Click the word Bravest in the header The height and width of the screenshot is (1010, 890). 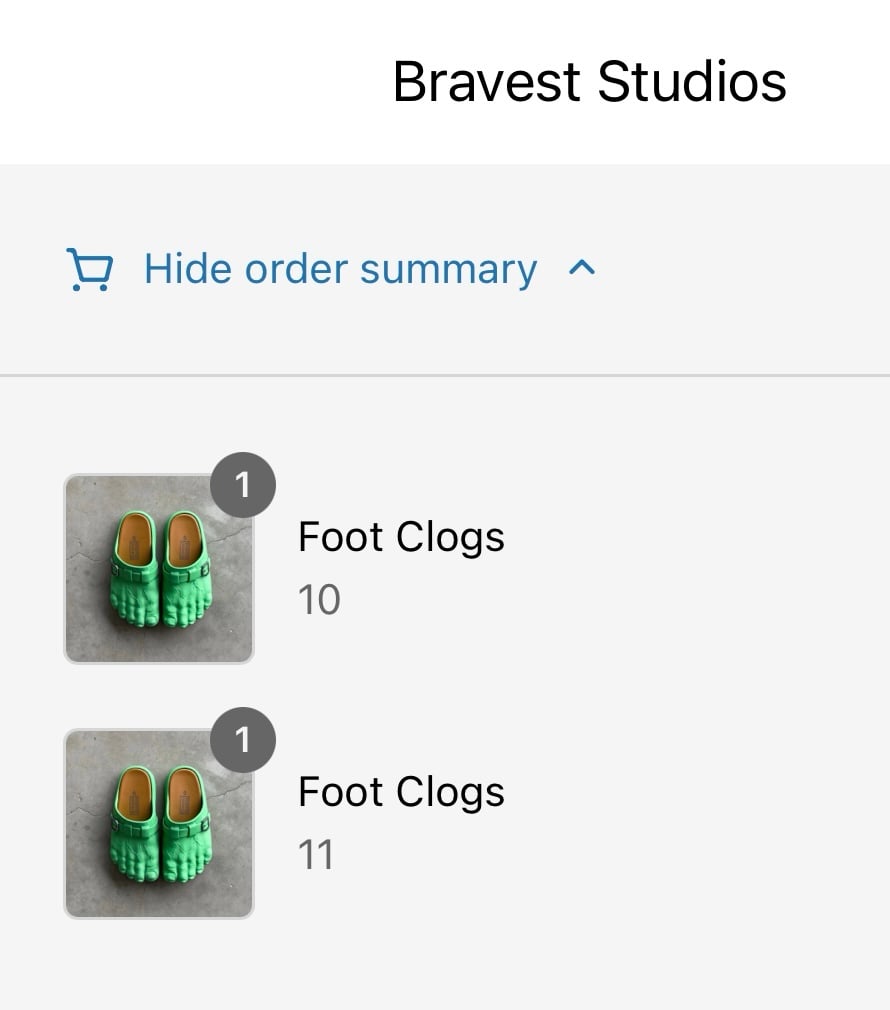[x=487, y=82]
